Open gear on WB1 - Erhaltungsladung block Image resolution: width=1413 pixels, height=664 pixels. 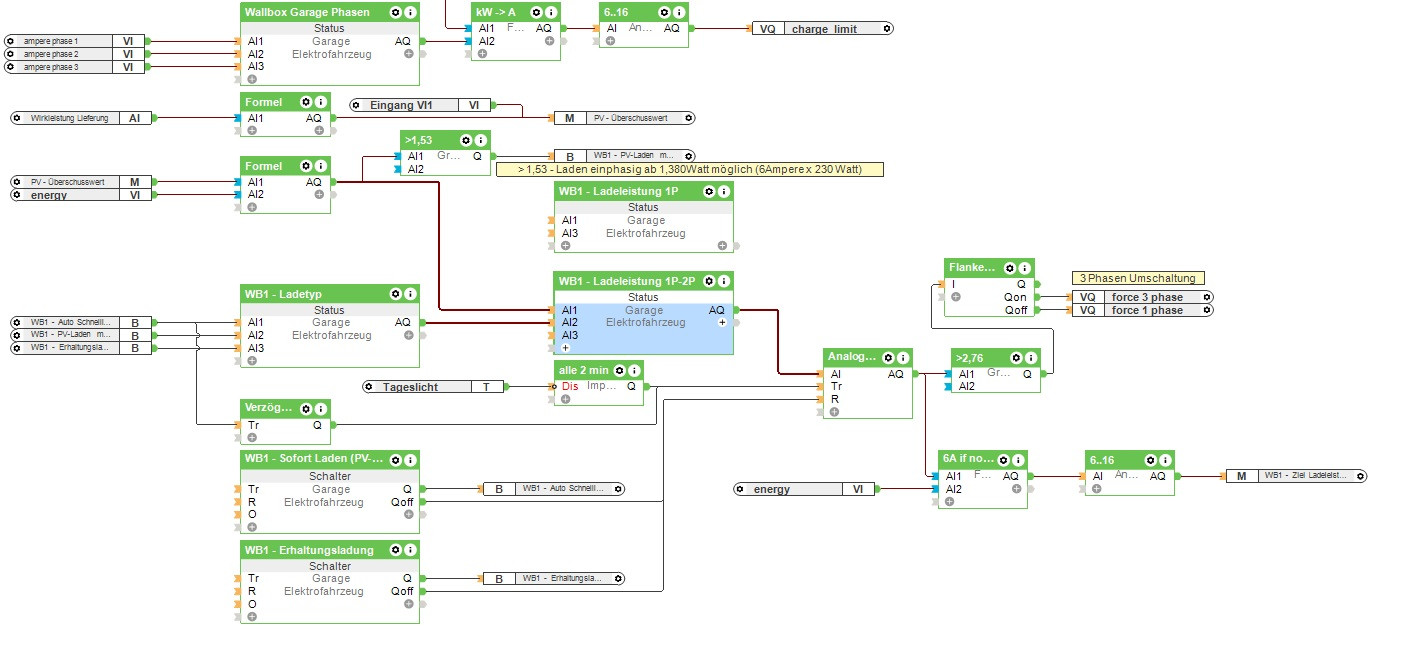pyautogui.click(x=396, y=550)
